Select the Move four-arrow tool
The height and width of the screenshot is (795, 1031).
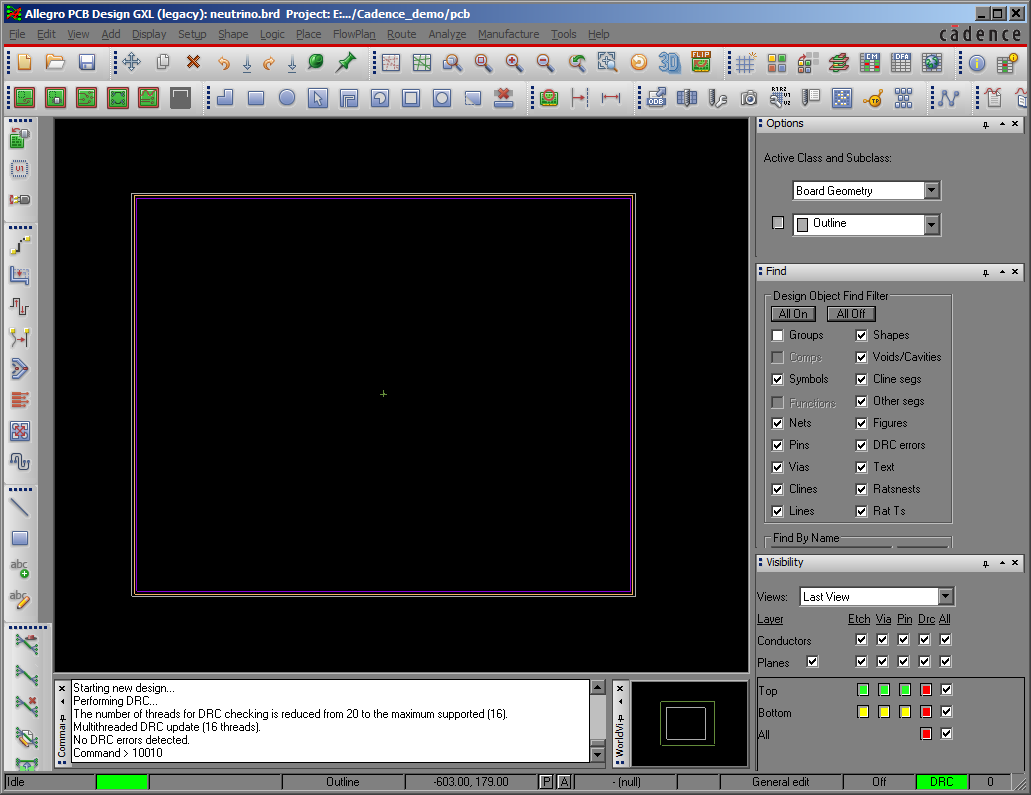click(132, 62)
